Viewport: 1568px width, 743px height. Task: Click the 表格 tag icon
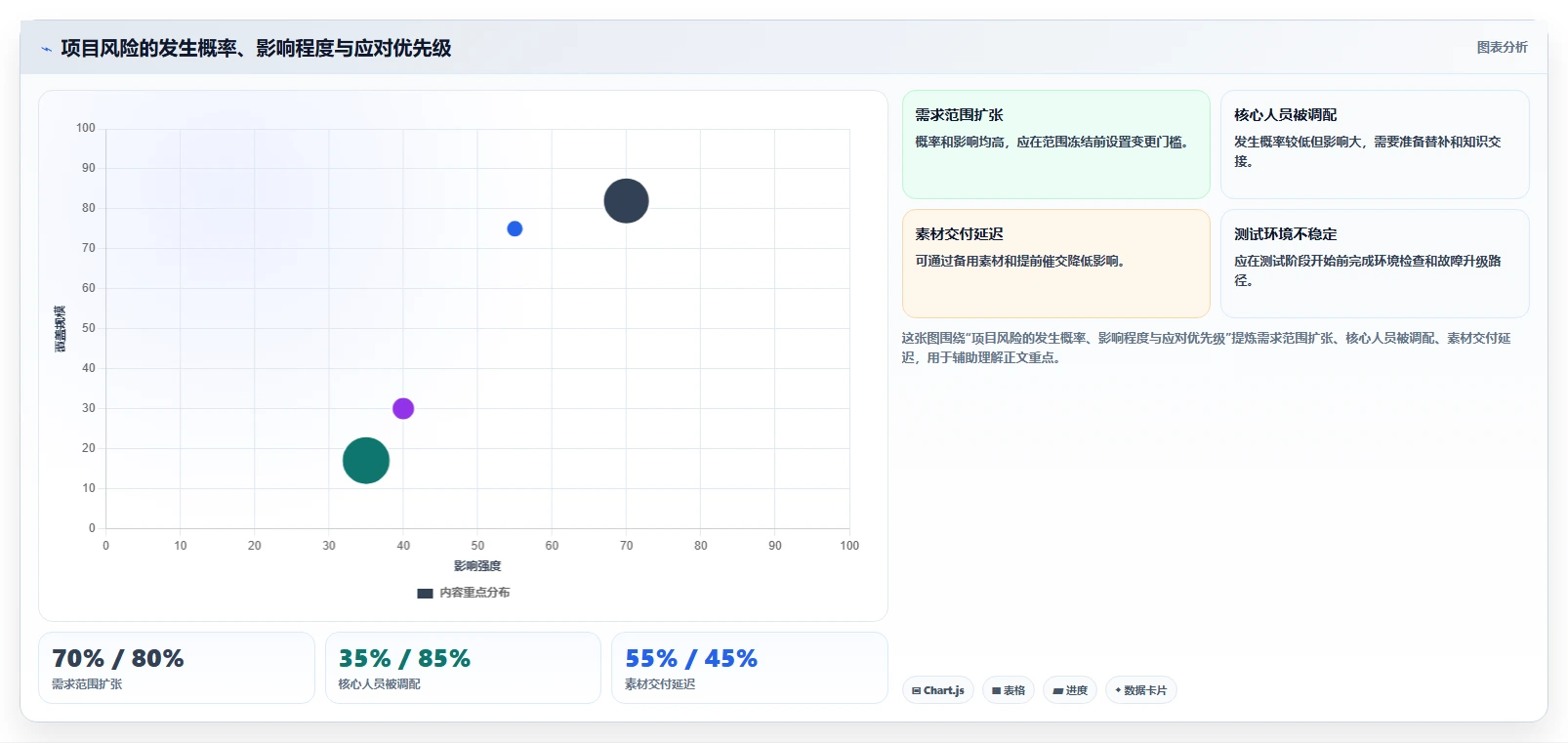click(x=997, y=690)
